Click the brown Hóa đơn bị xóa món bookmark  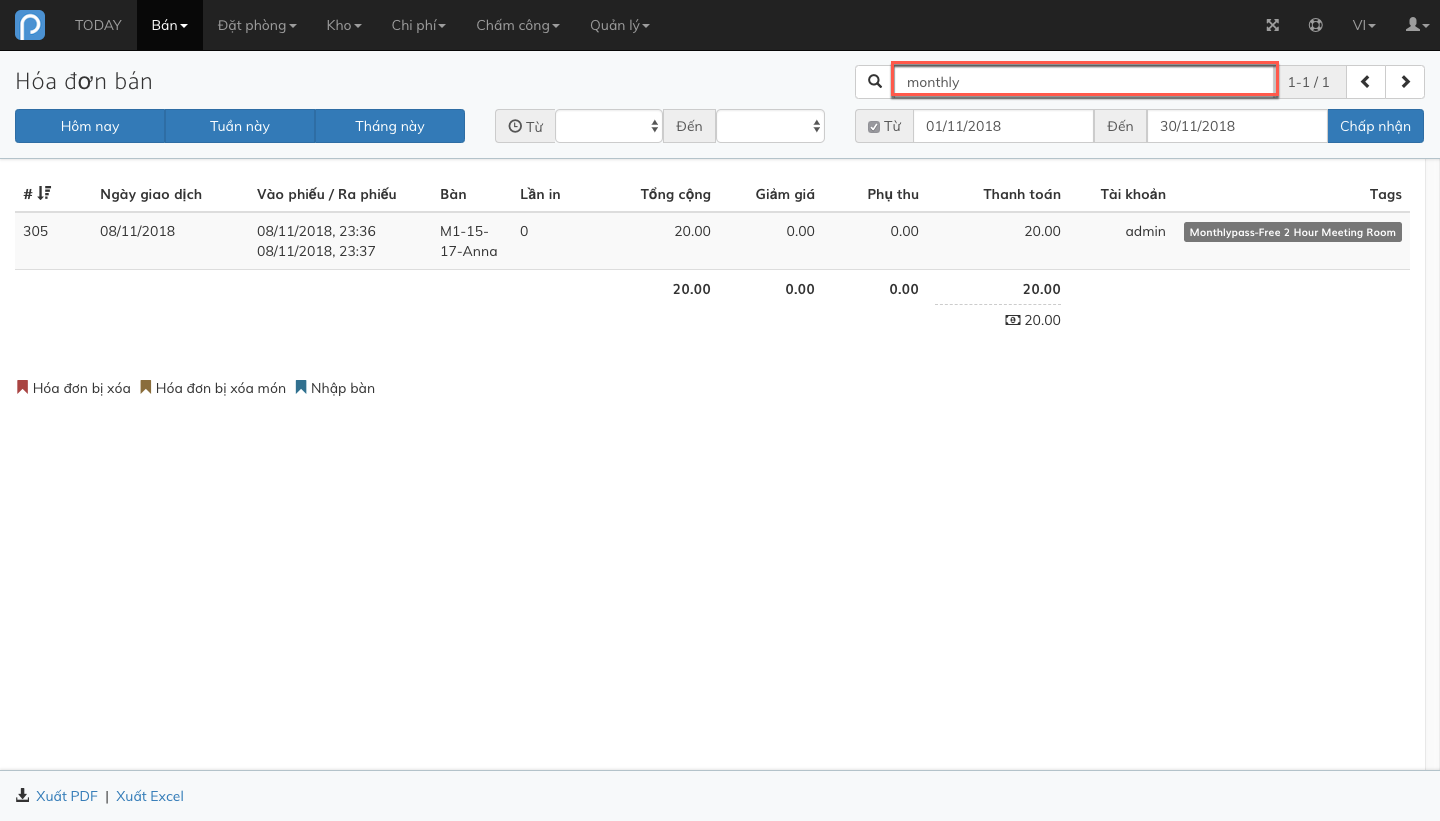[146, 387]
